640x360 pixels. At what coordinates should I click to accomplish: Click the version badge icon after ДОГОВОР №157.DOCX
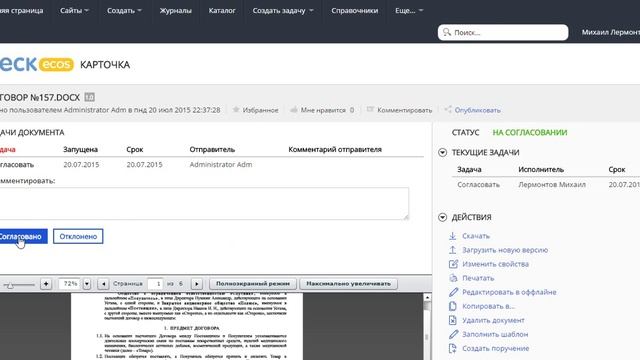89,97
